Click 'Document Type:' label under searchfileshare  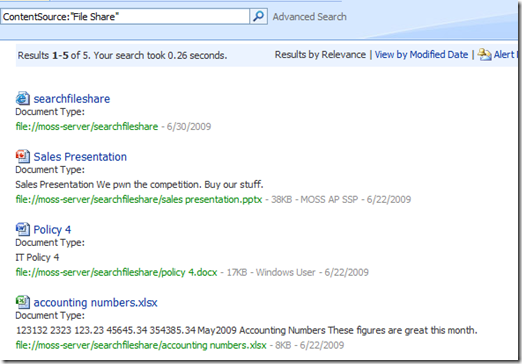[x=50, y=112]
